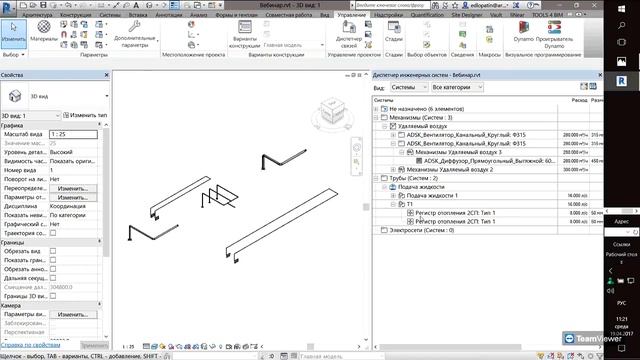
Task: Expand Механизмы Удаляемый воздух 2 node
Action: pos(393,169)
